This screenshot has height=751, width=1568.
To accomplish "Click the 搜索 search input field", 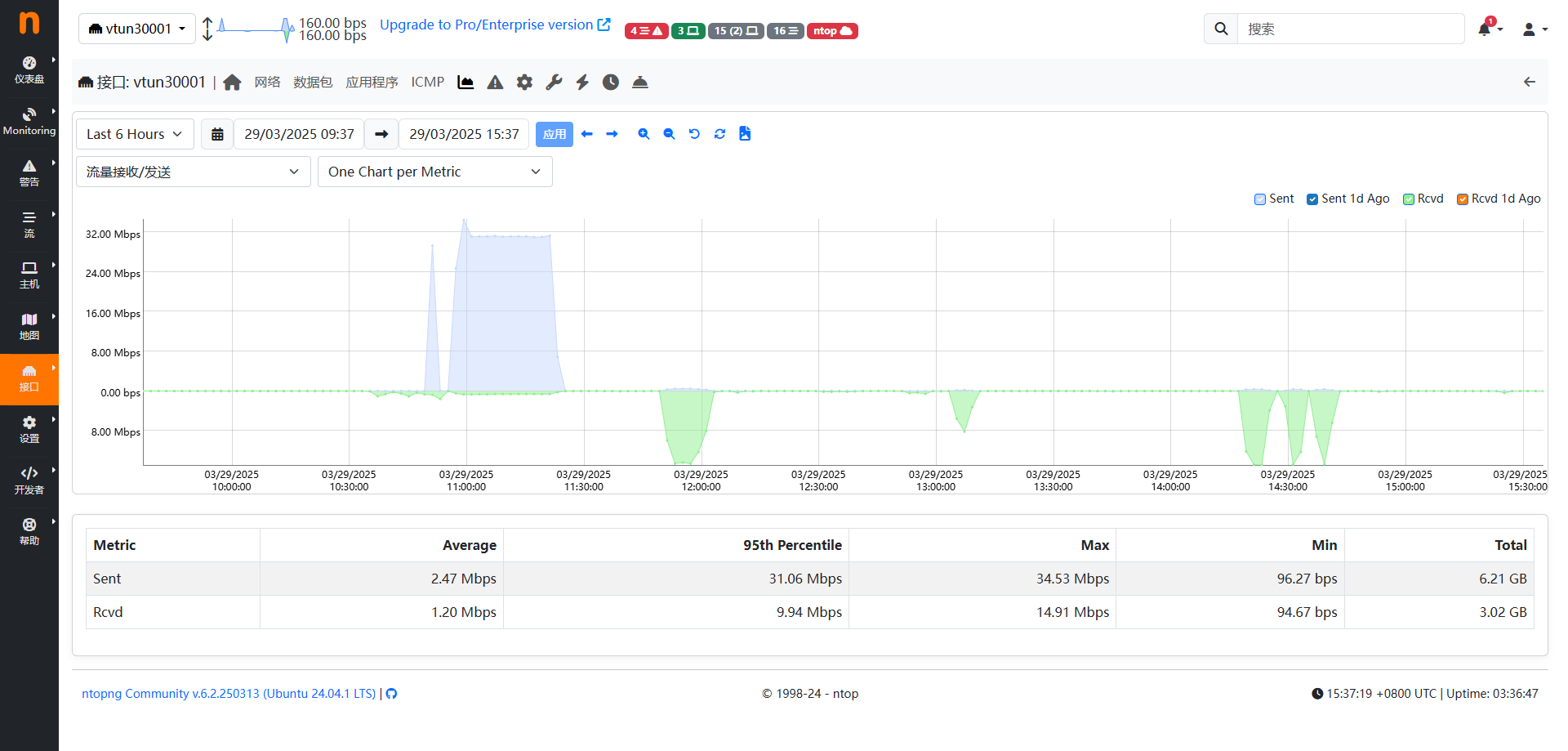I will tap(1351, 29).
